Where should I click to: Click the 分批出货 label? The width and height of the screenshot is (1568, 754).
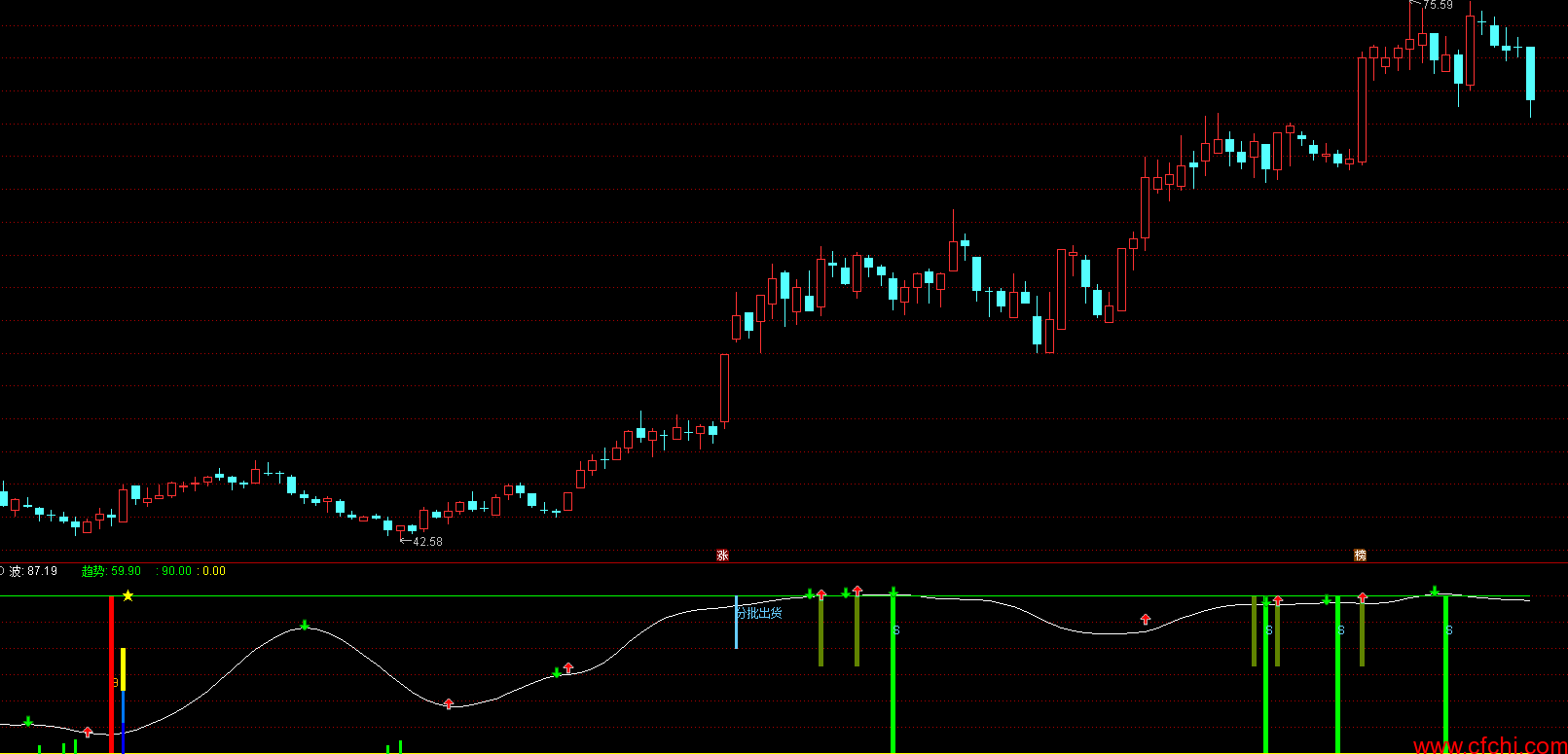pos(759,613)
